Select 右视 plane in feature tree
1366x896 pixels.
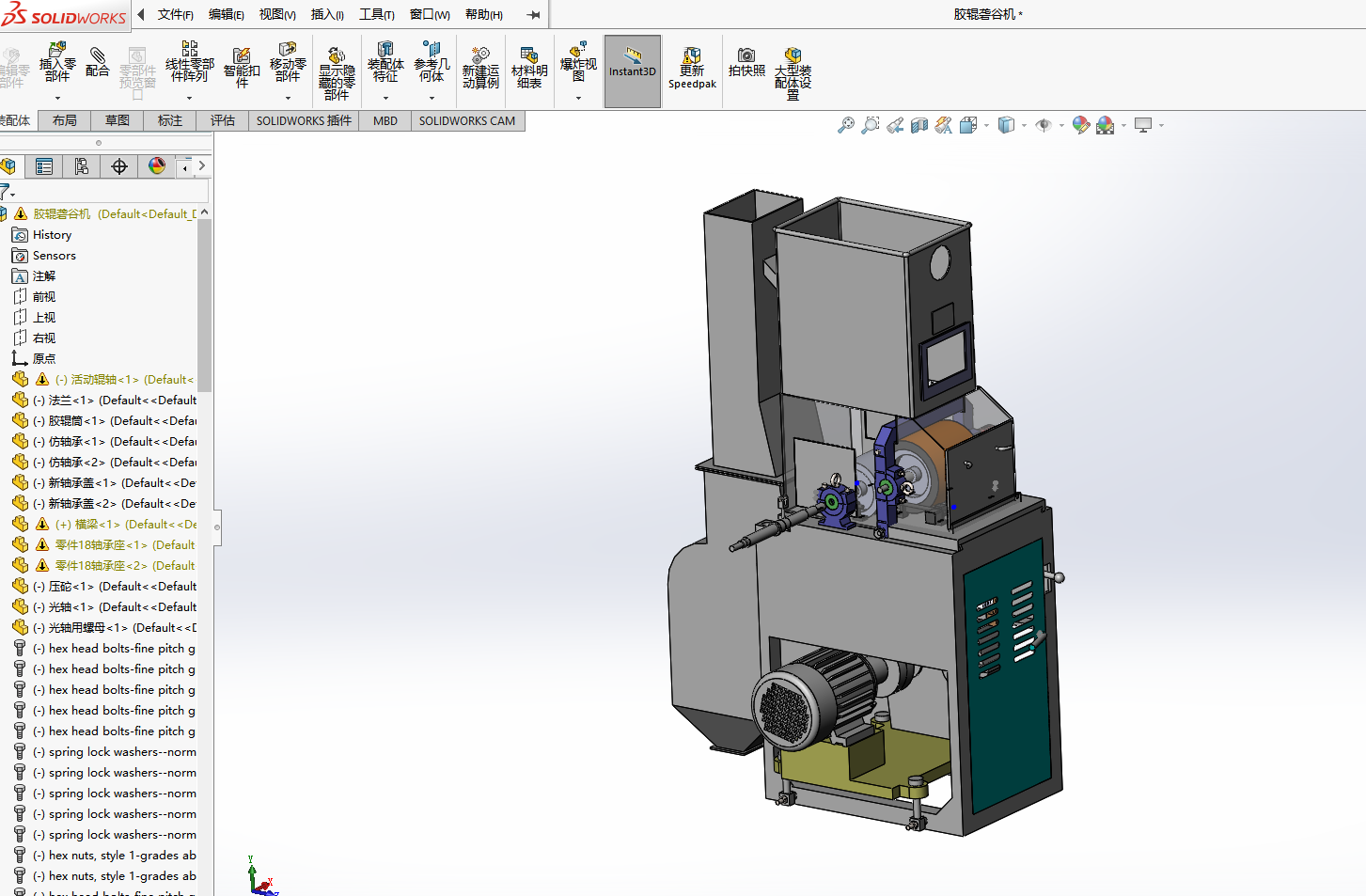[x=43, y=338]
